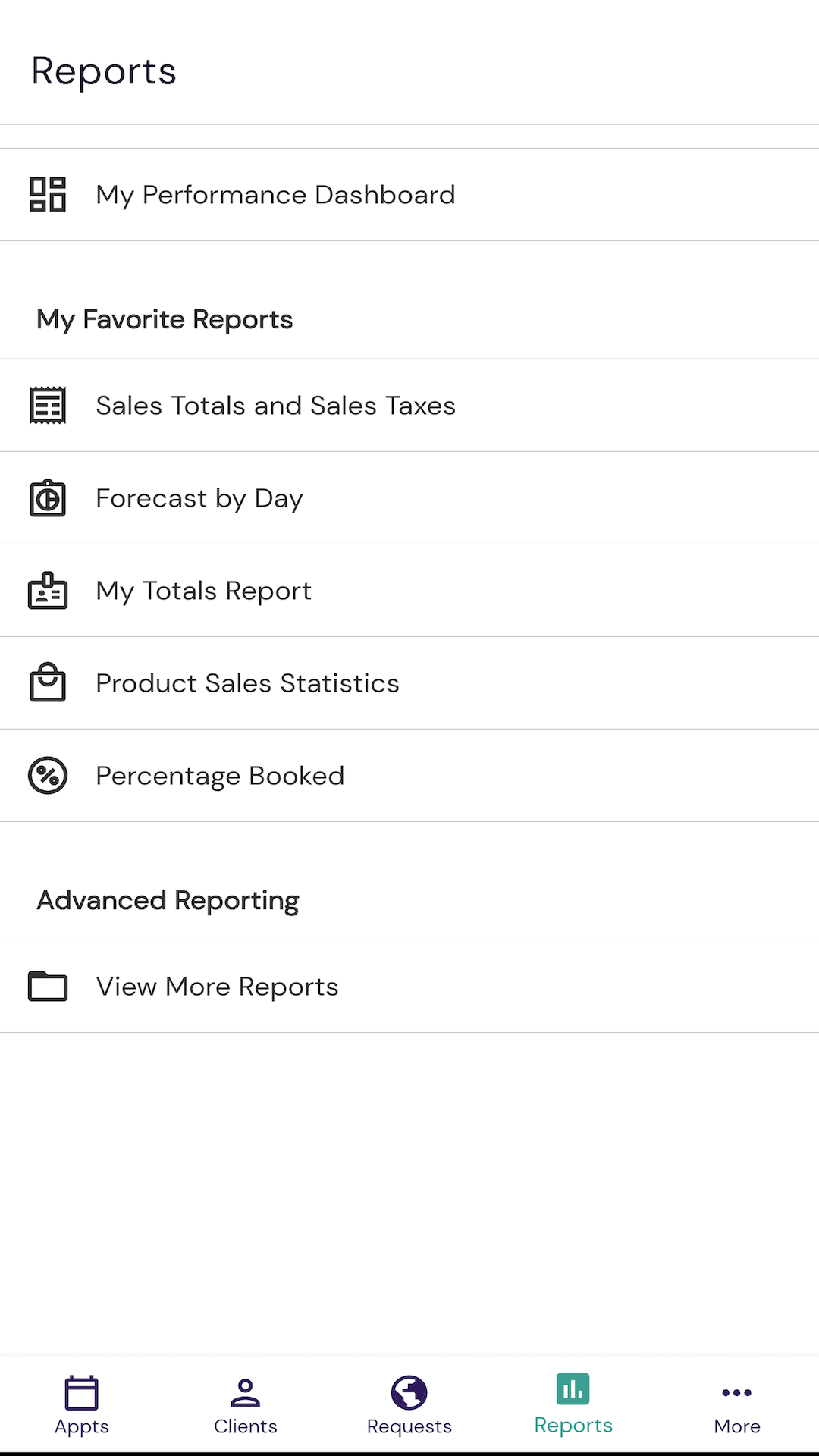Tap the ID badge icon for My Totals

48,591
